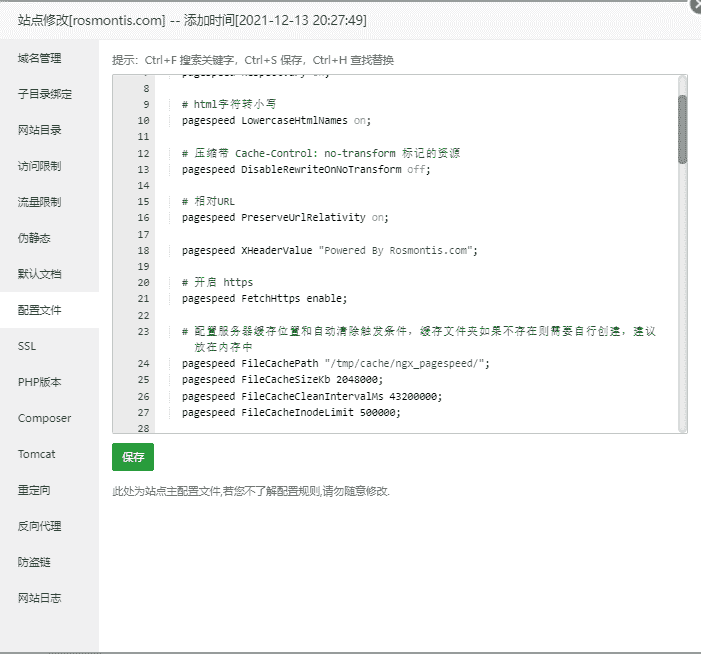Click the Cache-Control: no-transform comment line
The image size is (701, 654).
(x=321, y=153)
